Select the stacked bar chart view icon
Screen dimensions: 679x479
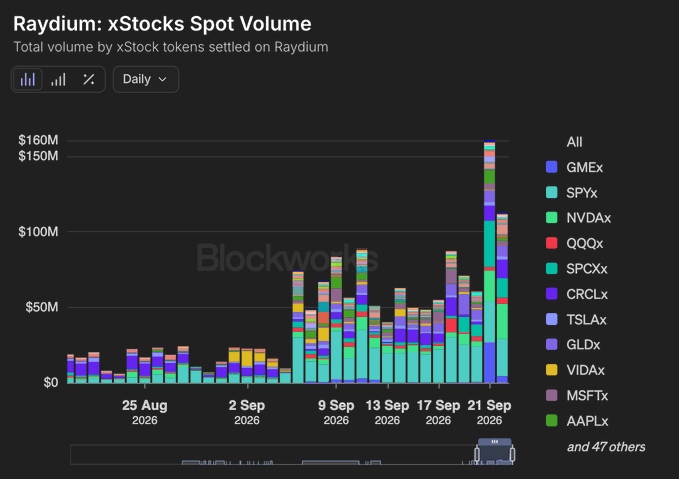coord(28,79)
